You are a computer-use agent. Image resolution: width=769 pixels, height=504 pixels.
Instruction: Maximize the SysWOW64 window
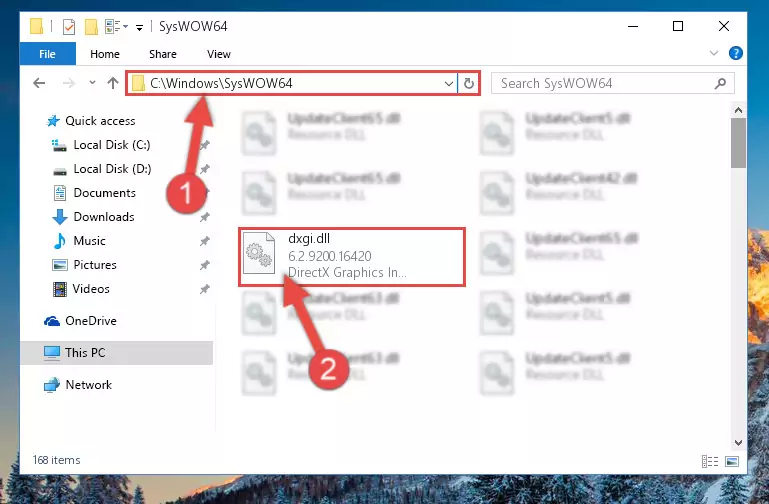678,26
